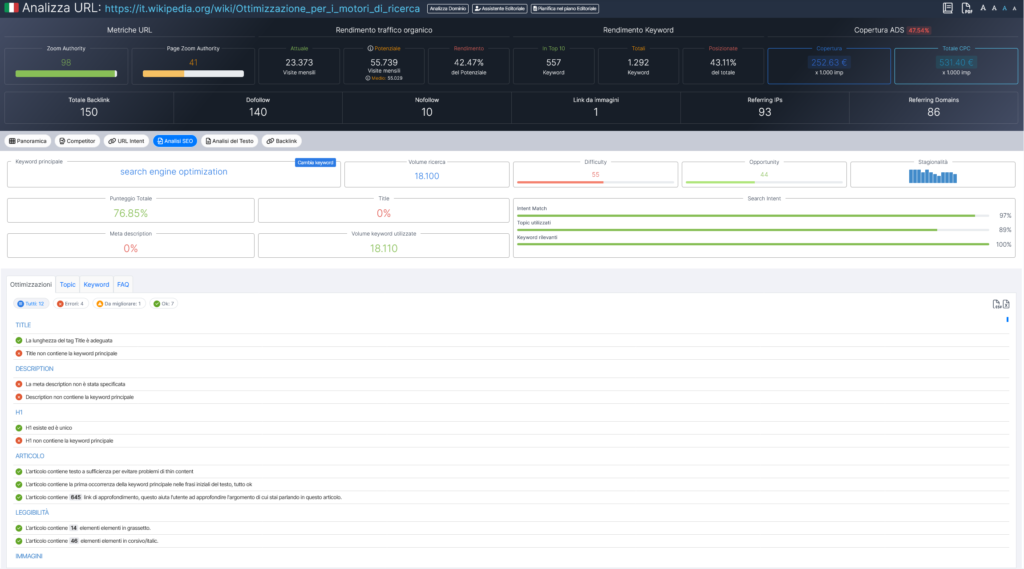
Task: Click error icon for H1 keyword row
Action: [x=19, y=441]
